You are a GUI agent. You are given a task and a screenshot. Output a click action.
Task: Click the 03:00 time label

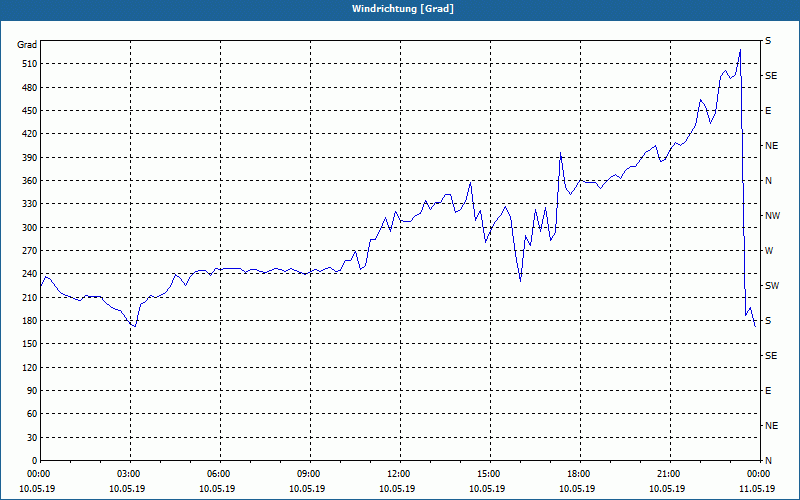[x=130, y=474]
